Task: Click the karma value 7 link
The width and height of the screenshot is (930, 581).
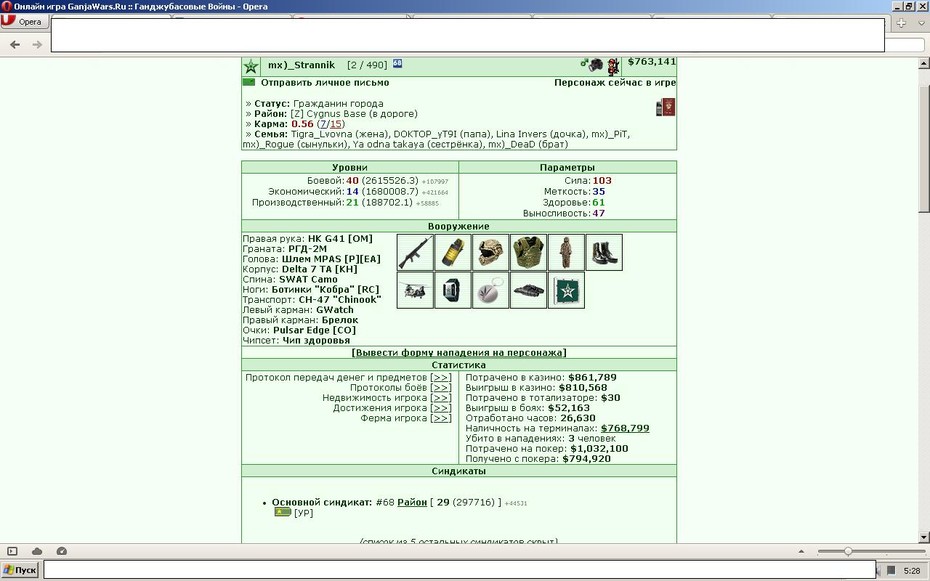Action: coord(323,124)
